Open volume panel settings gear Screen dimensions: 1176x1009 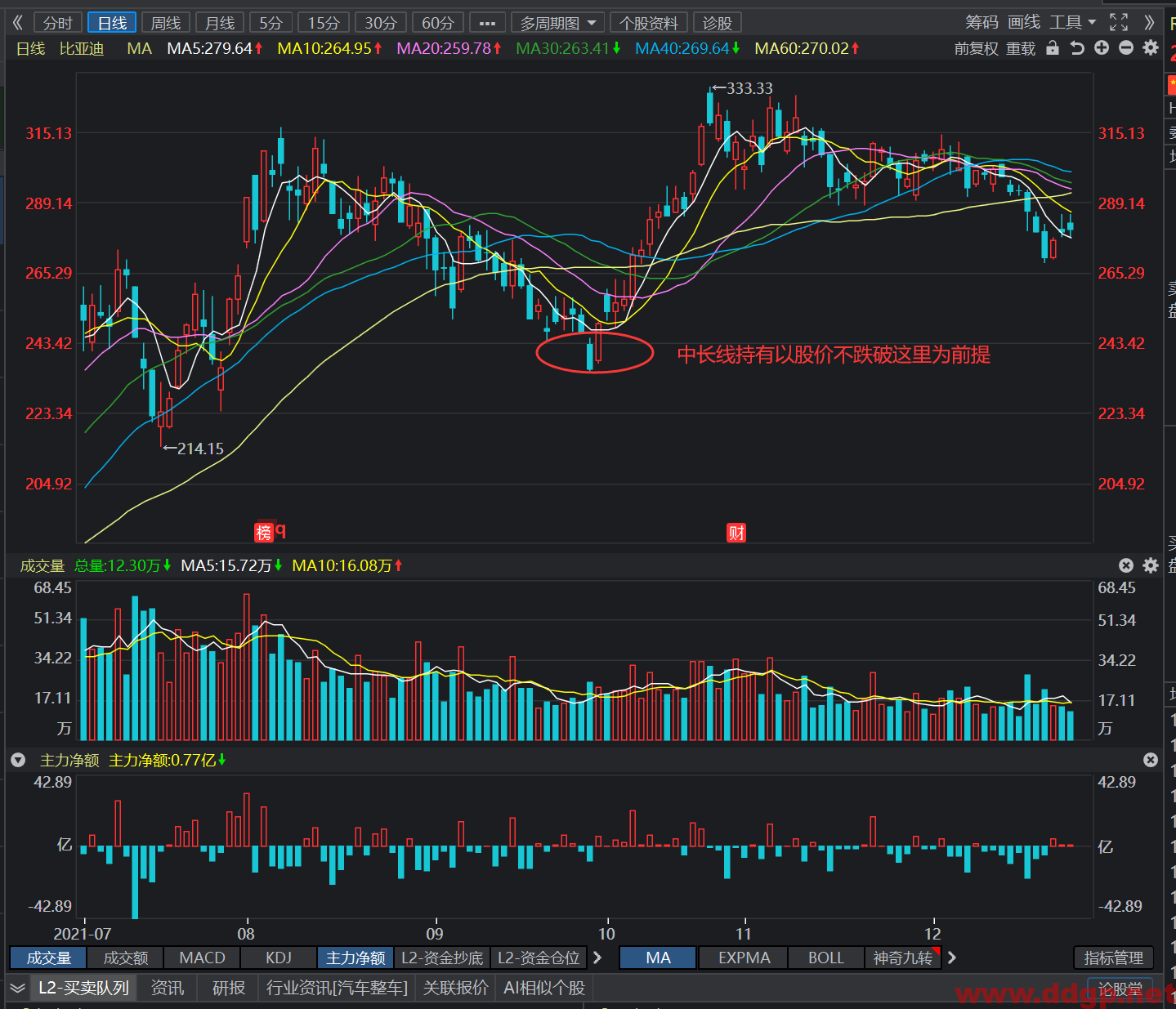(1151, 565)
